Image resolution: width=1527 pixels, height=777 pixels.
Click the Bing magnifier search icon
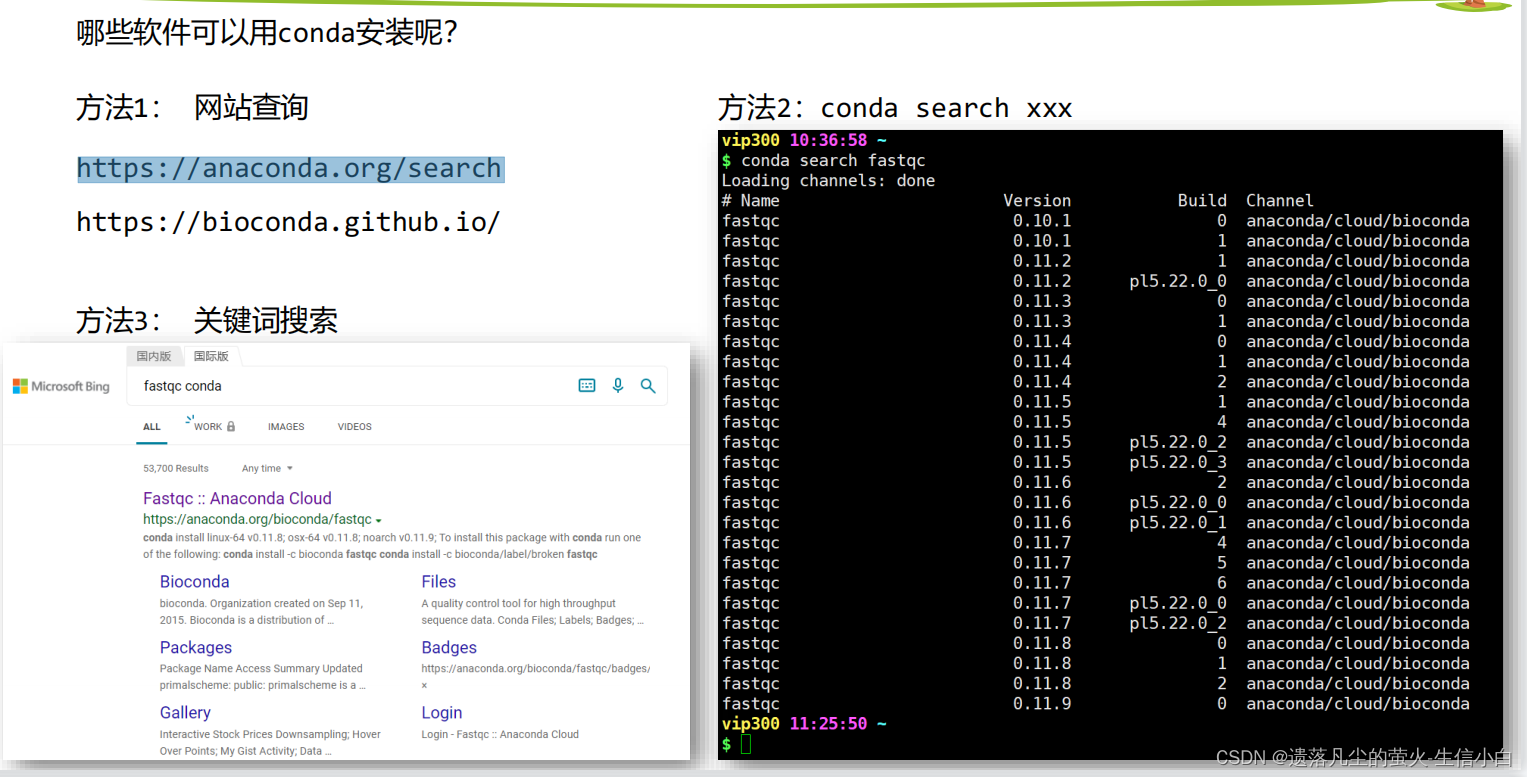click(x=648, y=385)
